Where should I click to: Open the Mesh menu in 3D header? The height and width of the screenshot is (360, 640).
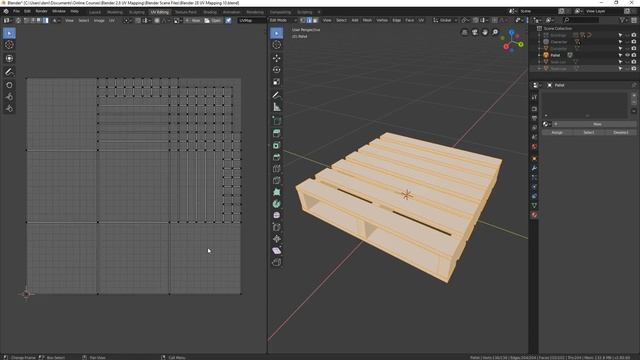pos(367,20)
